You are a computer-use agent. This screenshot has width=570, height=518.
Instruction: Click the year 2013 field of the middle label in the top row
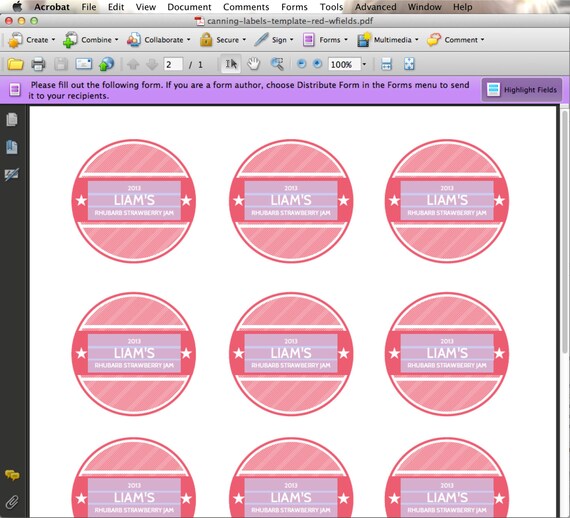tap(291, 188)
